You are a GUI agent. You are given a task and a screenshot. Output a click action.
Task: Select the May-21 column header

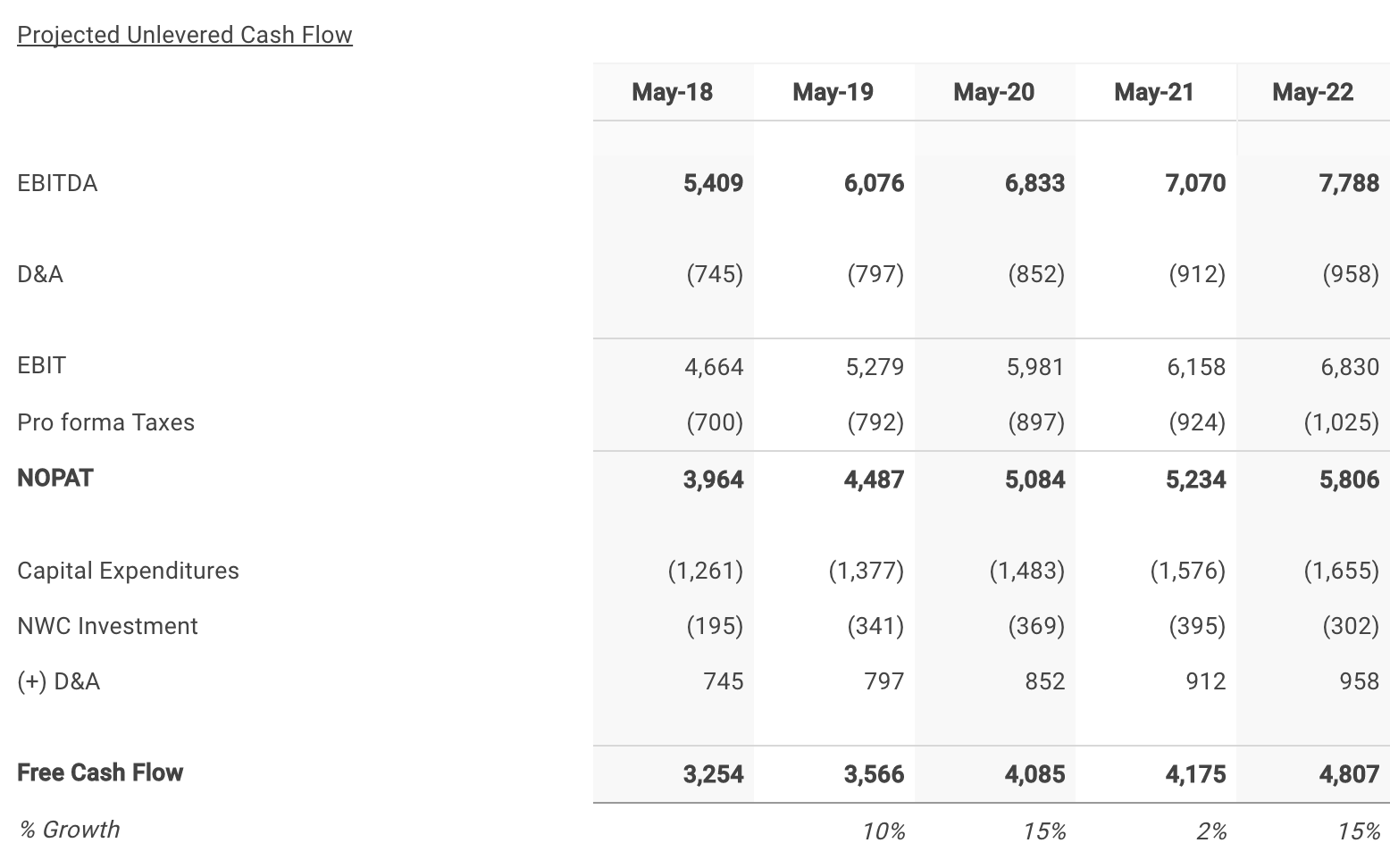1154,92
